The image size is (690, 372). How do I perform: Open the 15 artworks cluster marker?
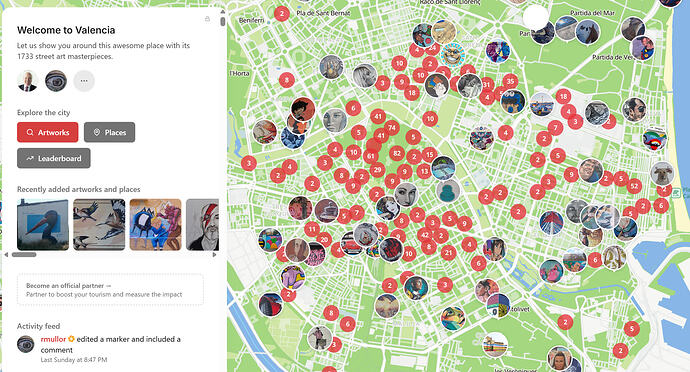[x=429, y=155]
